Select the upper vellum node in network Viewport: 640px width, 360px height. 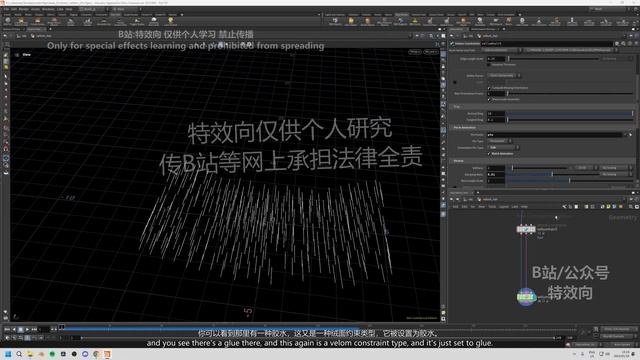coord(526,229)
